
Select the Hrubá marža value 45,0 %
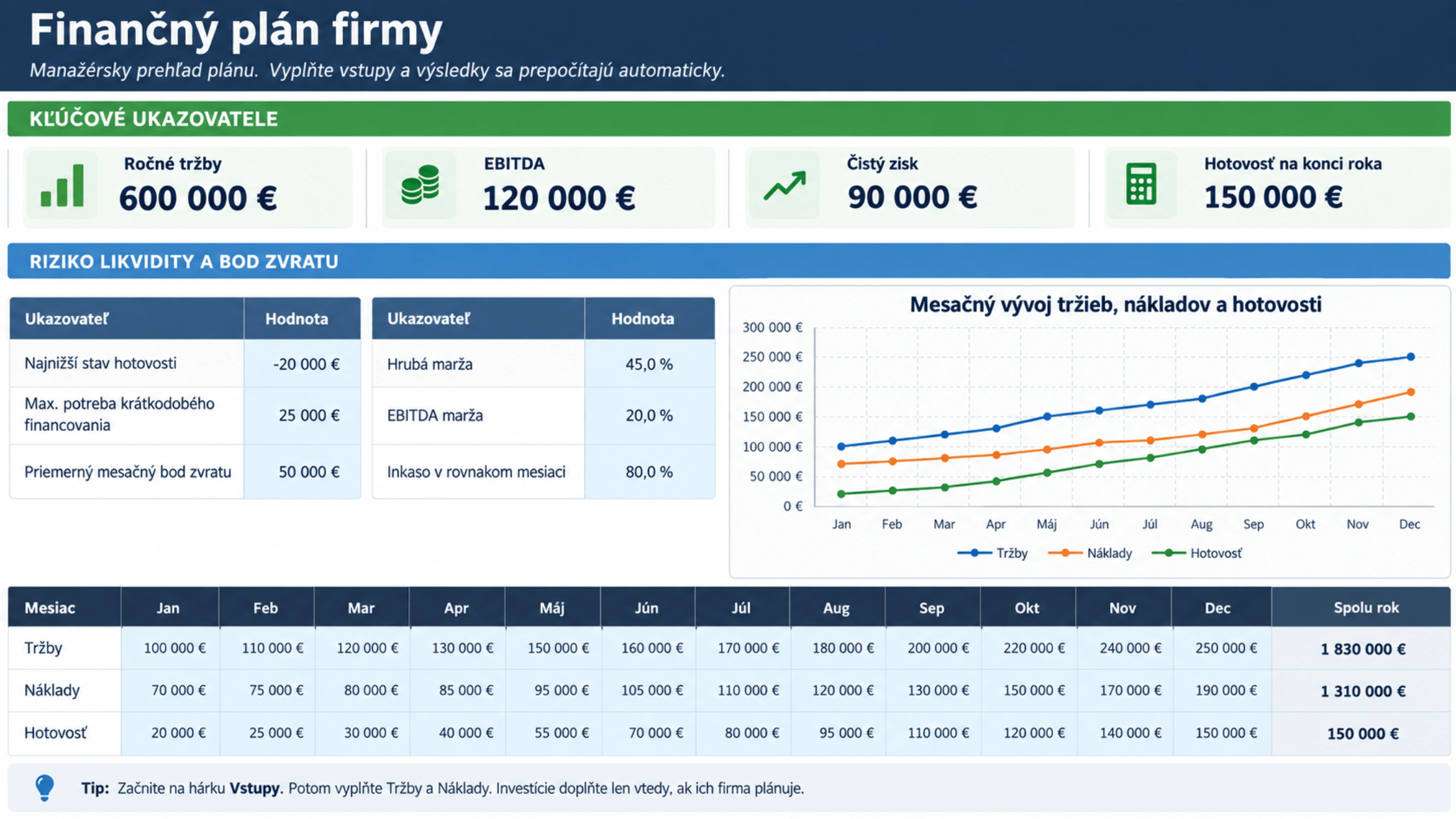click(x=649, y=364)
